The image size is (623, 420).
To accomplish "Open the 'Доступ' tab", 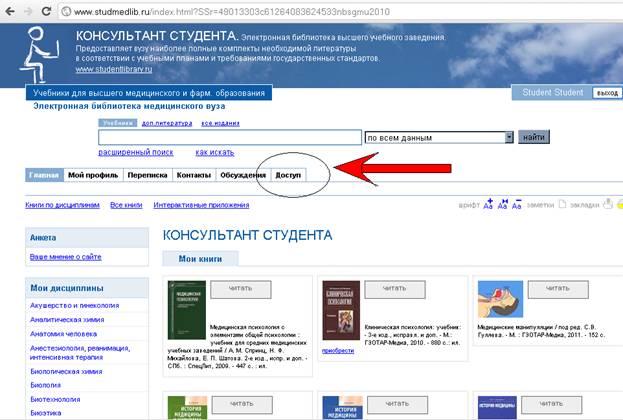I will click(288, 175).
